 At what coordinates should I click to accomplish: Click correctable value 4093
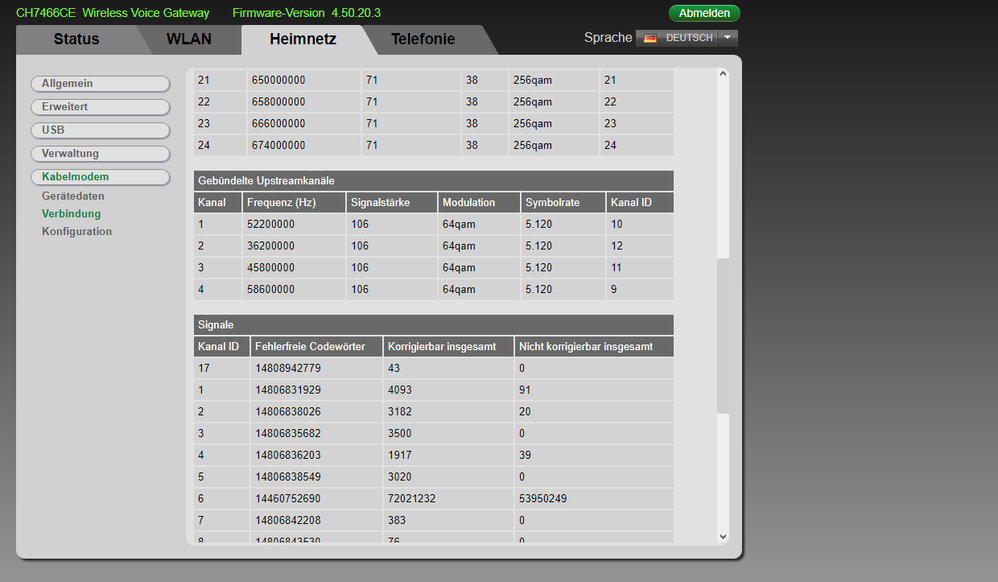pos(400,390)
